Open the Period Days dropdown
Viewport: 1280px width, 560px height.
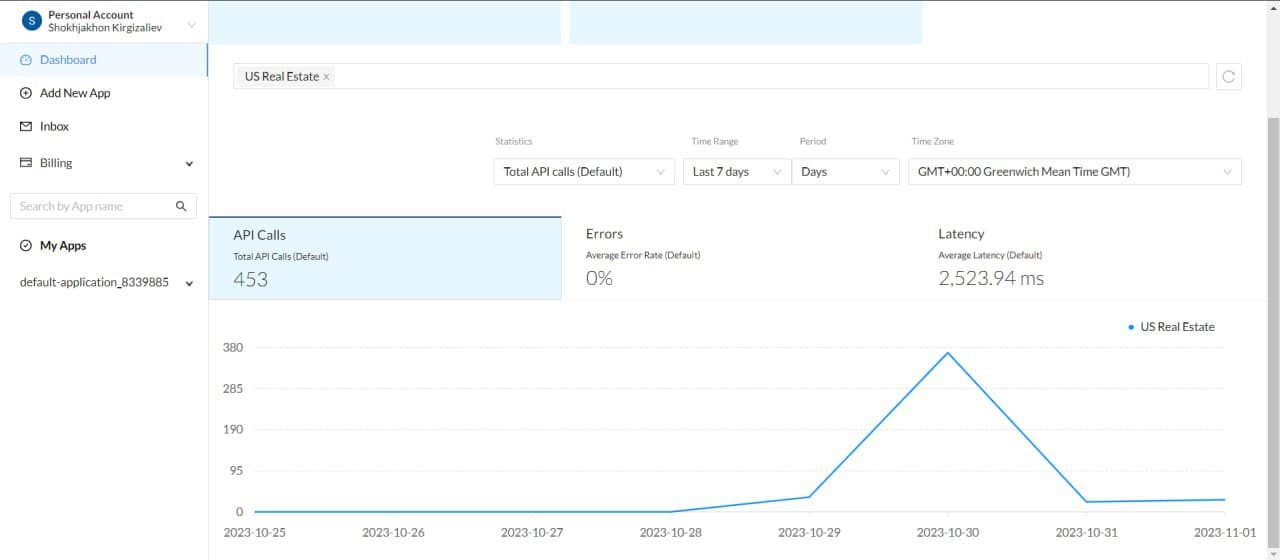pyautogui.click(x=844, y=172)
